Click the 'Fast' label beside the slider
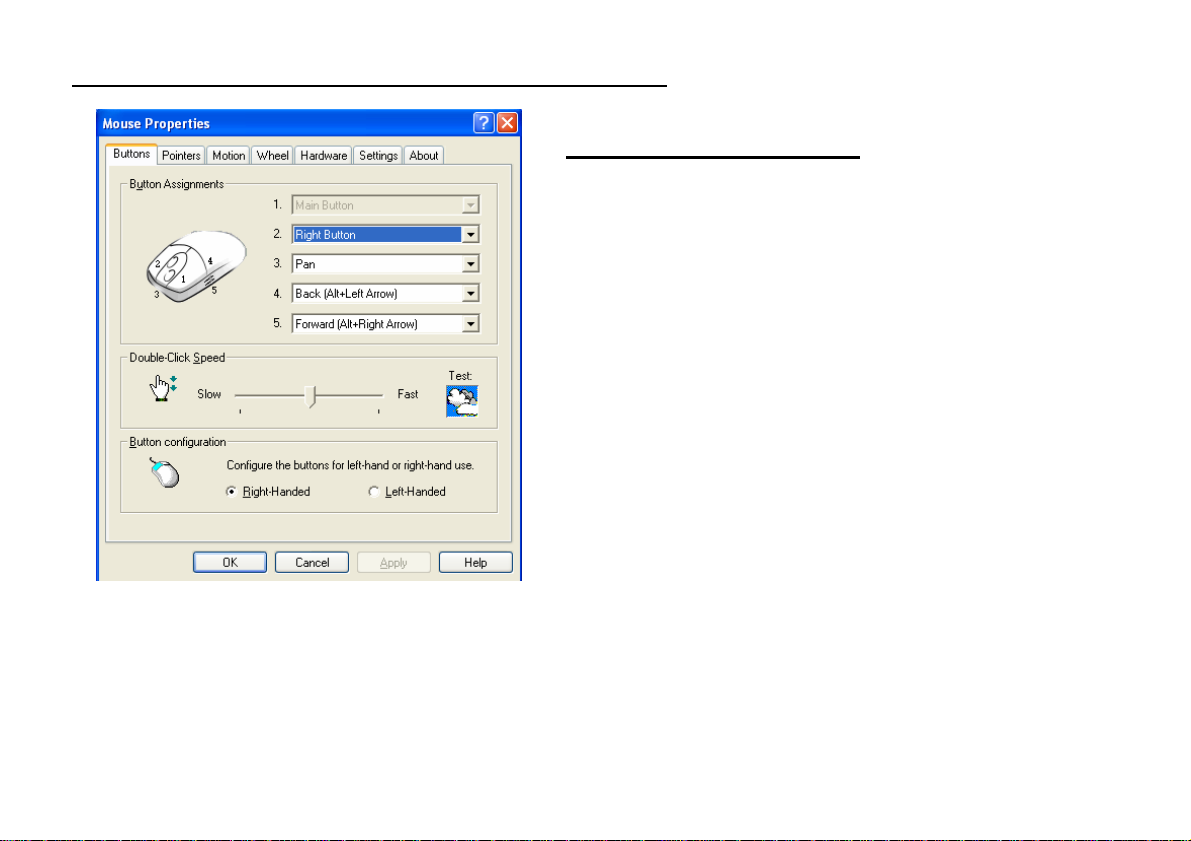The image size is (1191, 841). [408, 394]
